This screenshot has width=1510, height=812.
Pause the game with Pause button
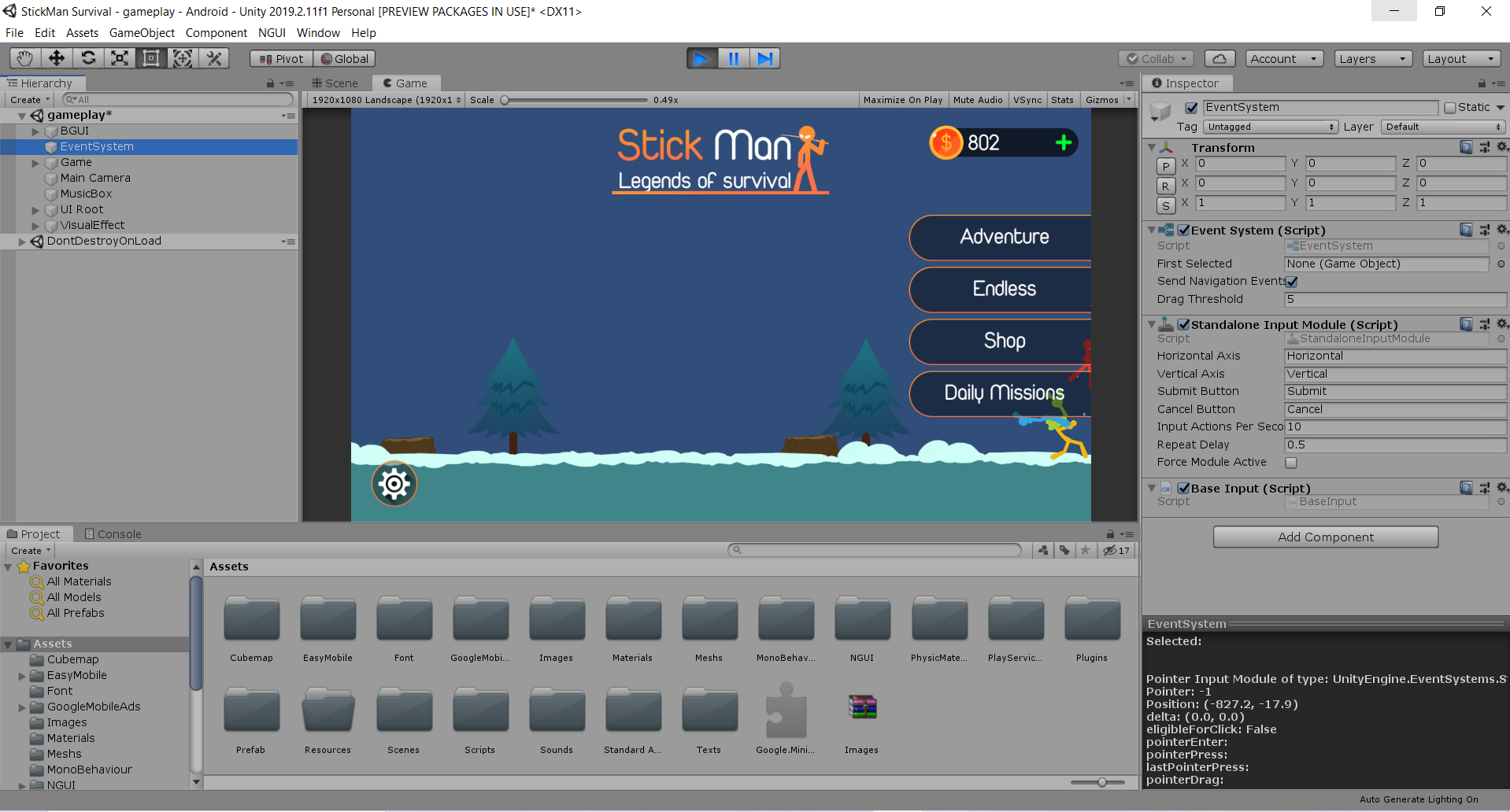coord(733,58)
